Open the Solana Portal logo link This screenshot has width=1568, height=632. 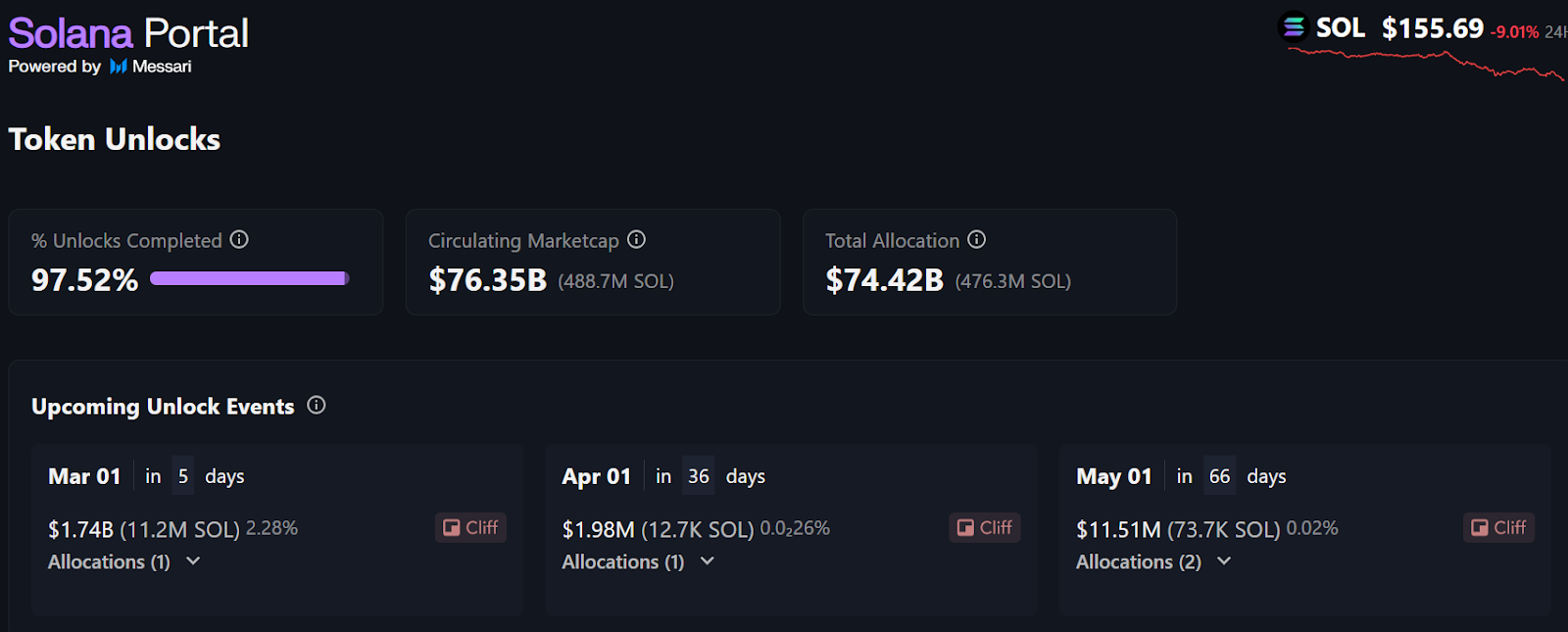128,34
